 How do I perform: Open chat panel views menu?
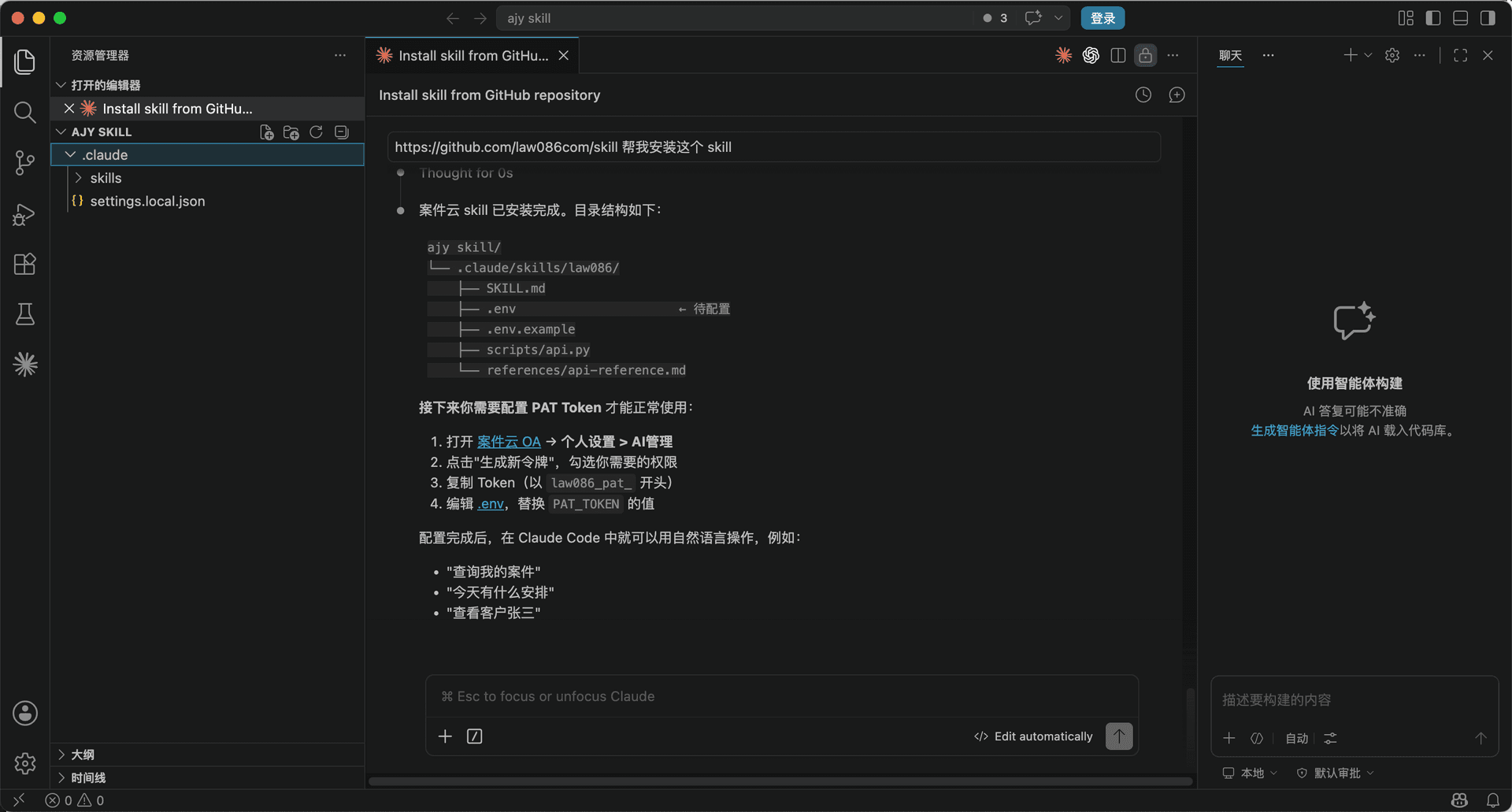click(x=1269, y=55)
